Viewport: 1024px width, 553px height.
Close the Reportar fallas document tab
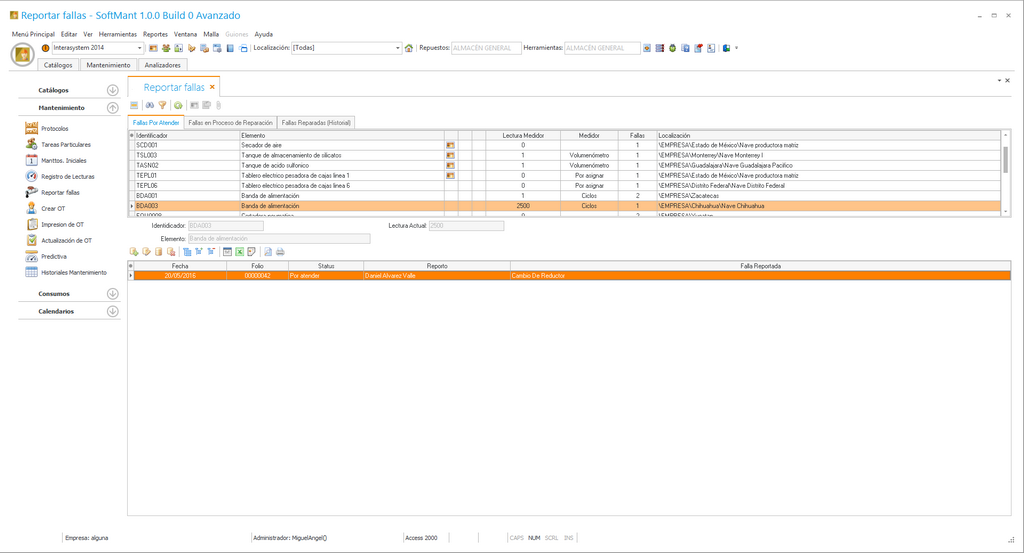(x=212, y=88)
